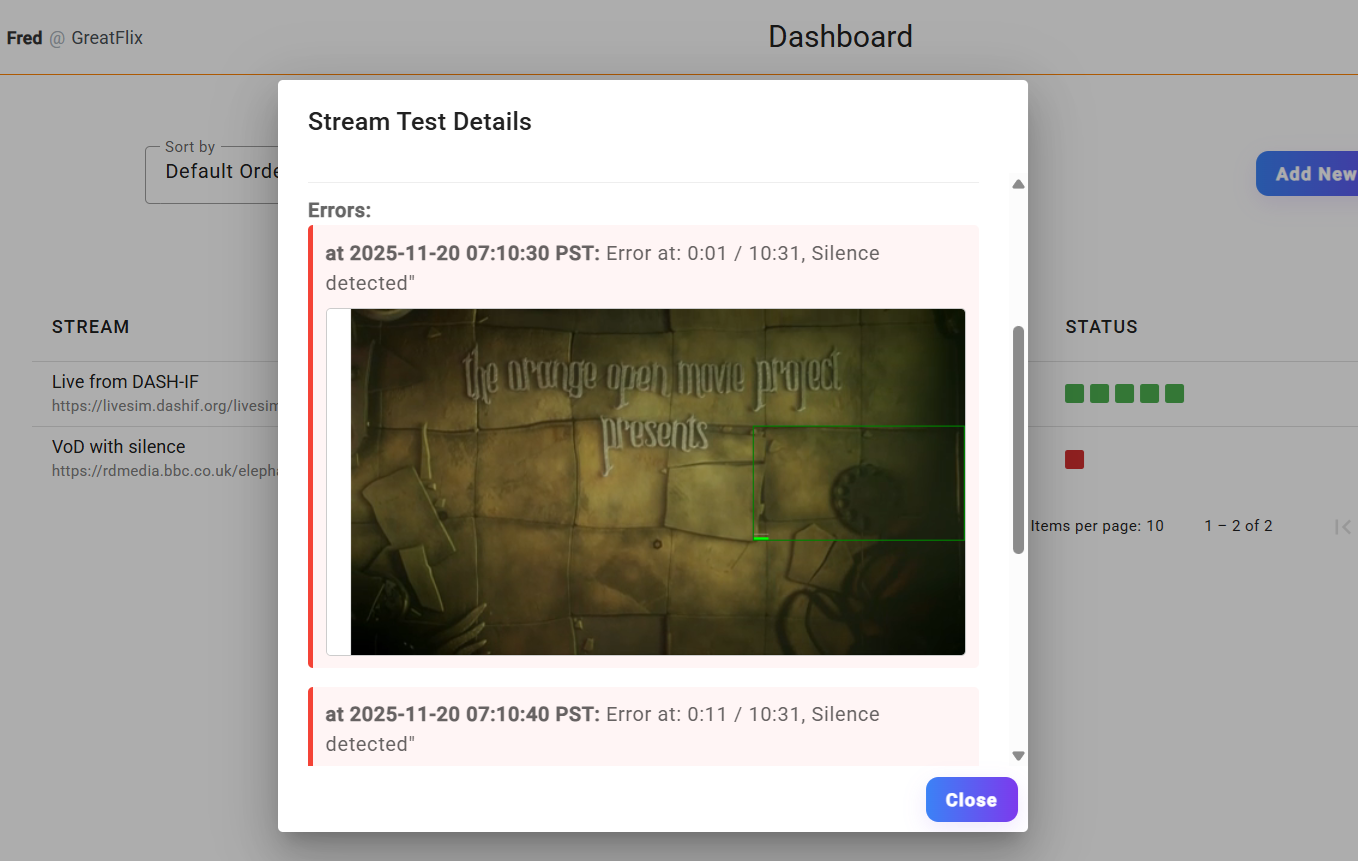Close the Stream Test Details dialog
Image resolution: width=1358 pixels, height=861 pixels.
coord(971,799)
